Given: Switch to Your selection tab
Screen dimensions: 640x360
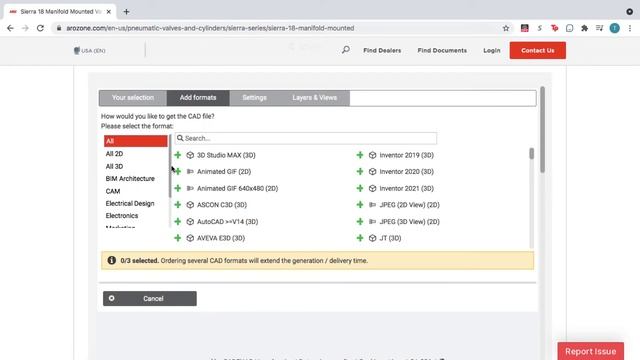Looking at the screenshot, I should pos(133,98).
